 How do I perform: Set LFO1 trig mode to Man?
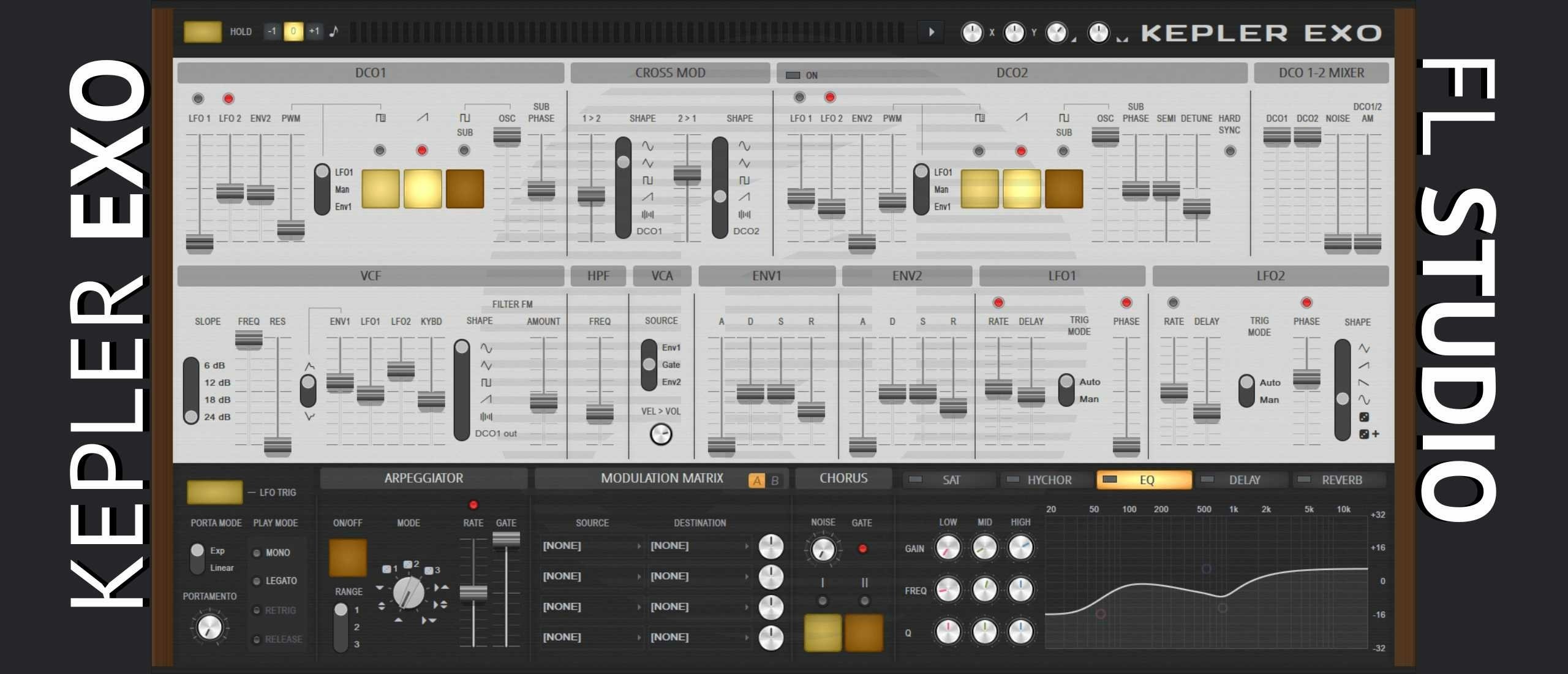(x=1088, y=399)
